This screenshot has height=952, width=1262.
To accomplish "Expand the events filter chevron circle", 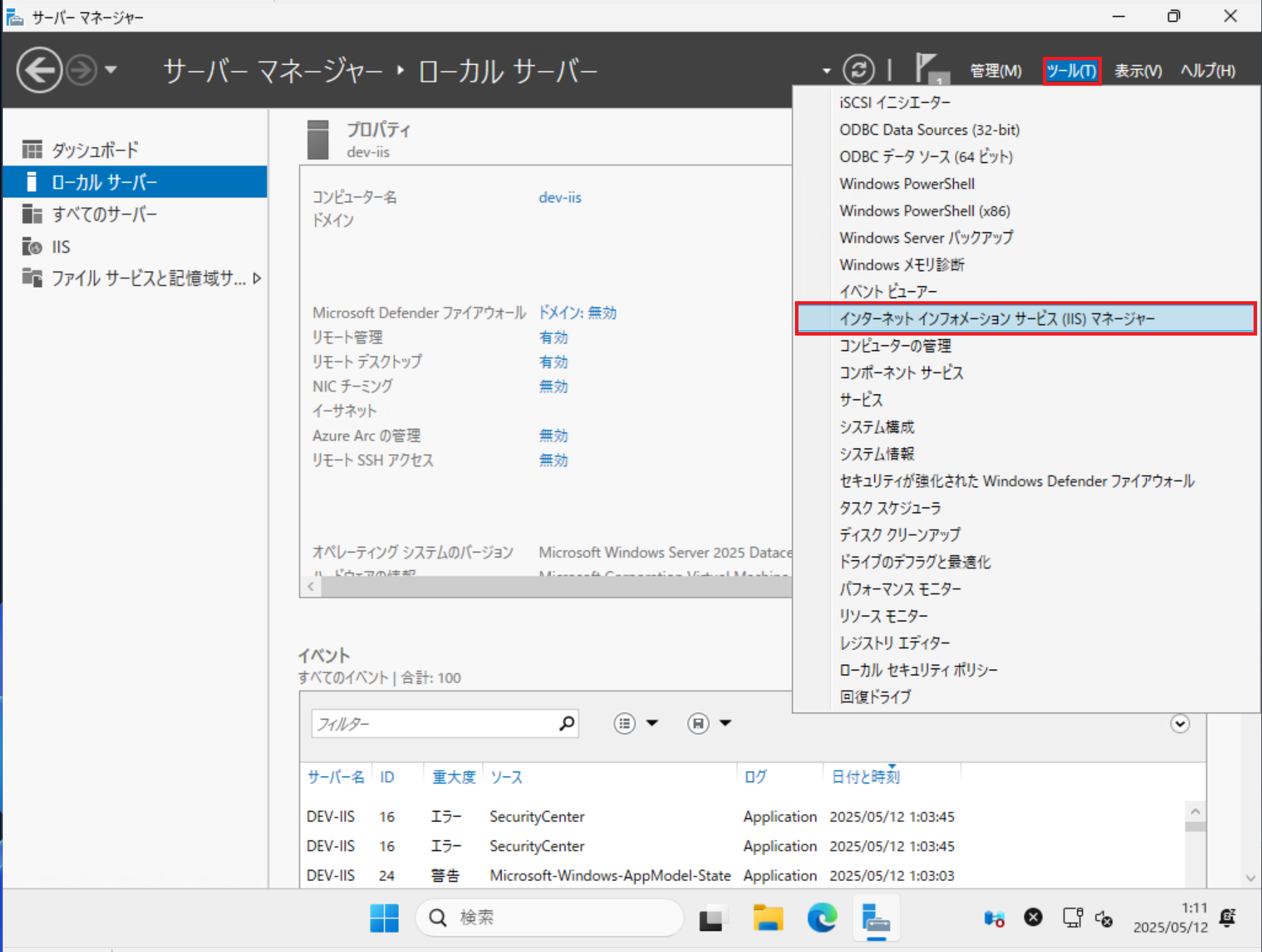I will pos(1180,724).
